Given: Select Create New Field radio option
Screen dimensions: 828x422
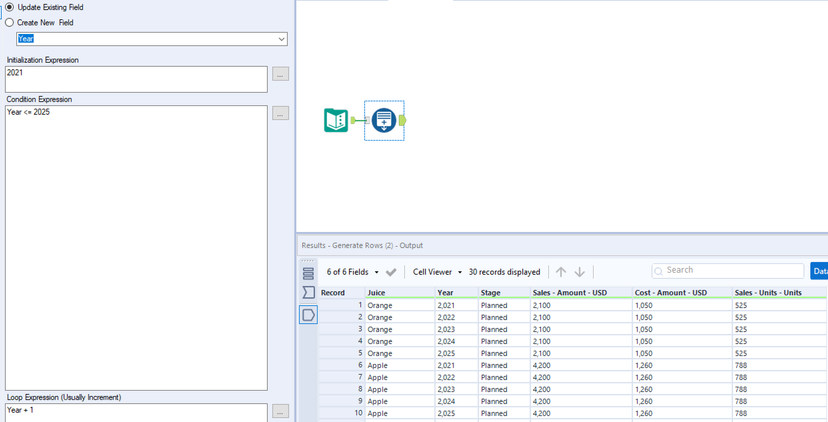Looking at the screenshot, I should point(10,23).
